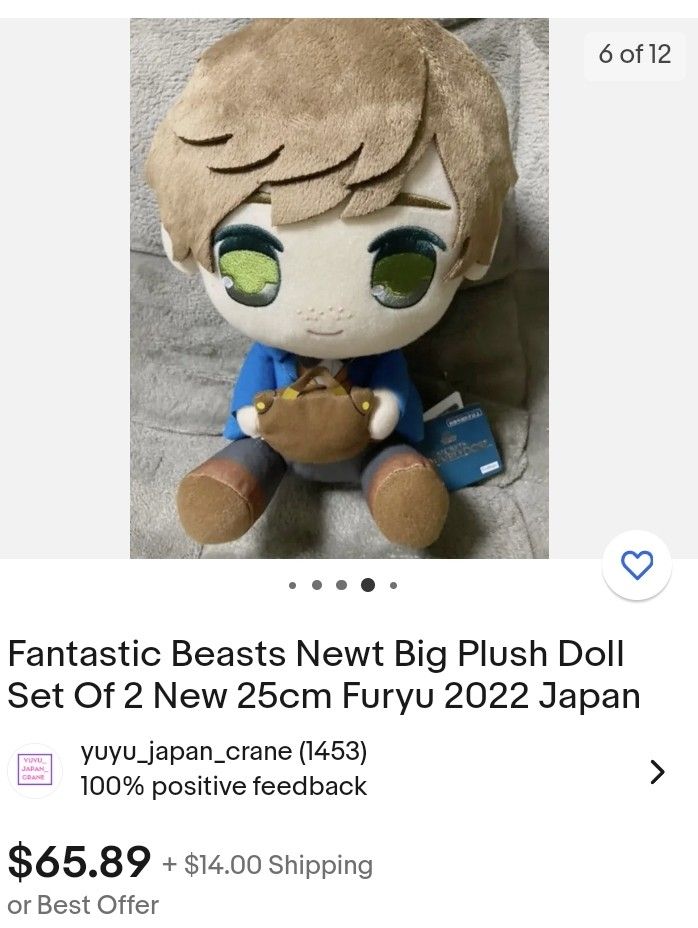Open the Newt plush doll photo fullscreen
This screenshot has width=698, height=928.
pyautogui.click(x=339, y=288)
